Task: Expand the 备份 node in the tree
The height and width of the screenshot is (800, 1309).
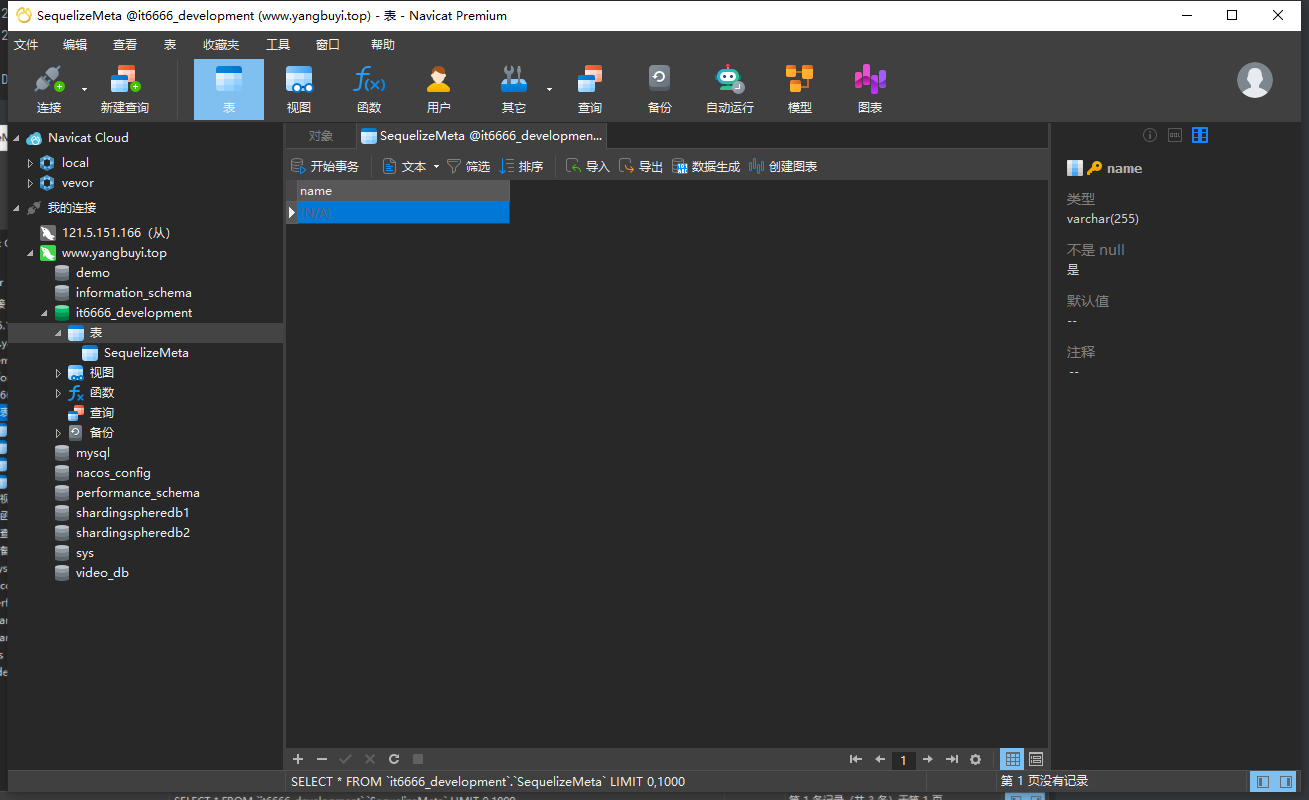Action: pos(58,433)
